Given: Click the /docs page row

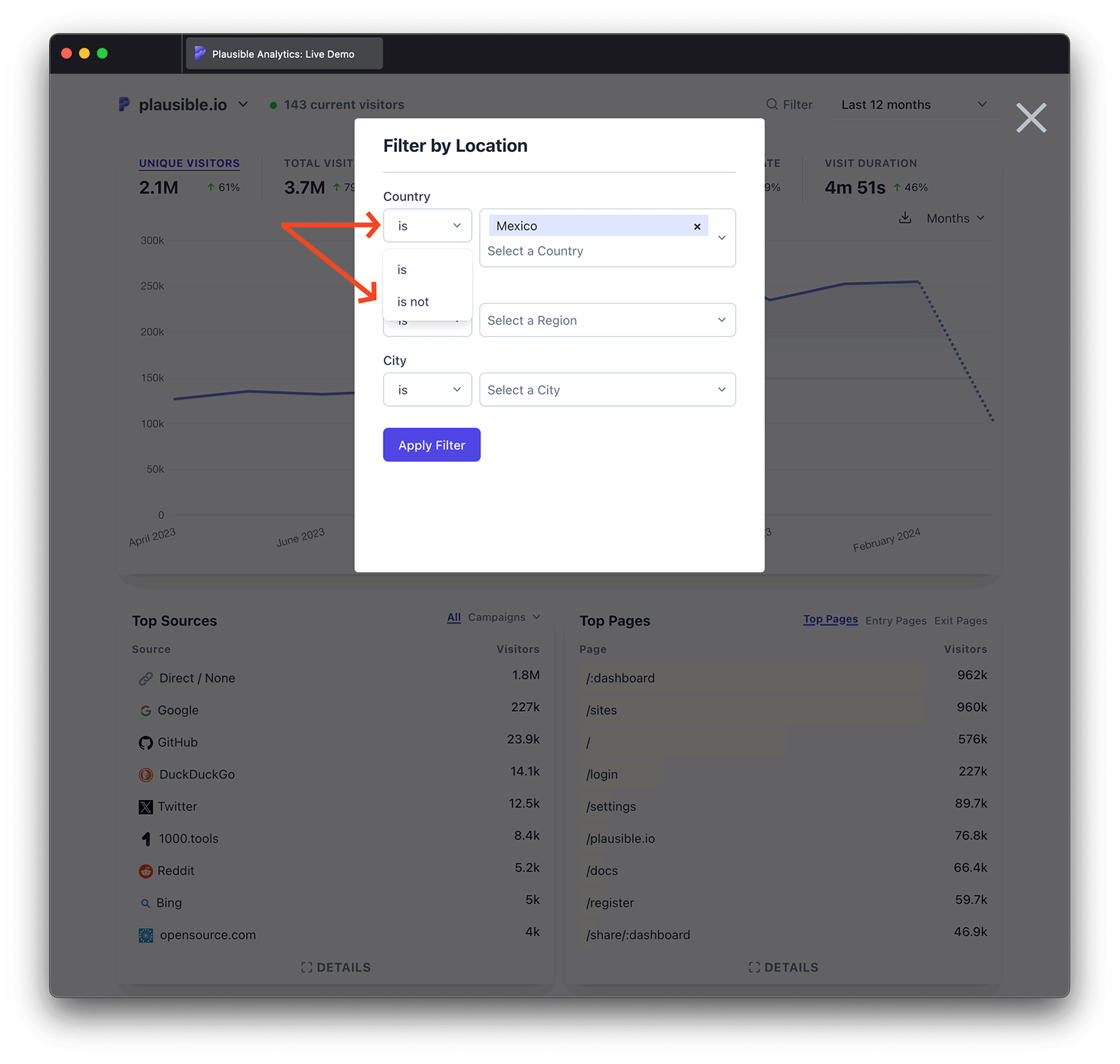Looking at the screenshot, I should pos(783,871).
